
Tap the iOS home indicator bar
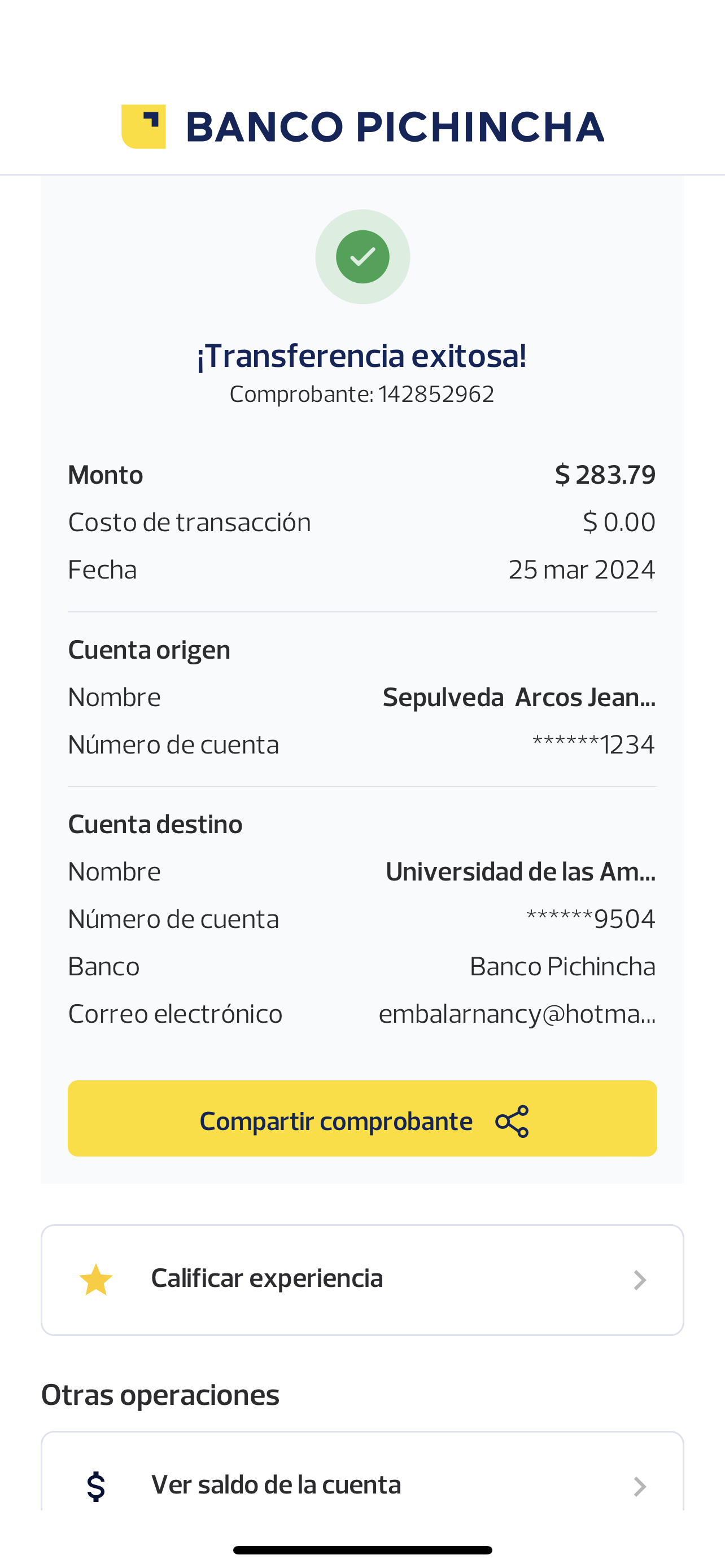click(362, 1550)
